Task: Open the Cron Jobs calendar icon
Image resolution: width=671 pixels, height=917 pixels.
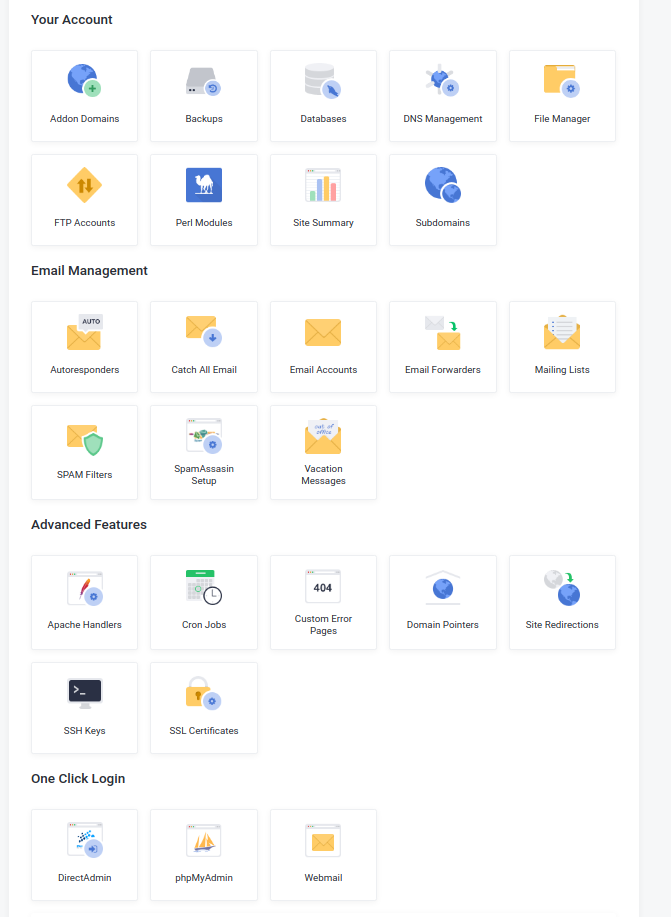Action: (x=203, y=587)
